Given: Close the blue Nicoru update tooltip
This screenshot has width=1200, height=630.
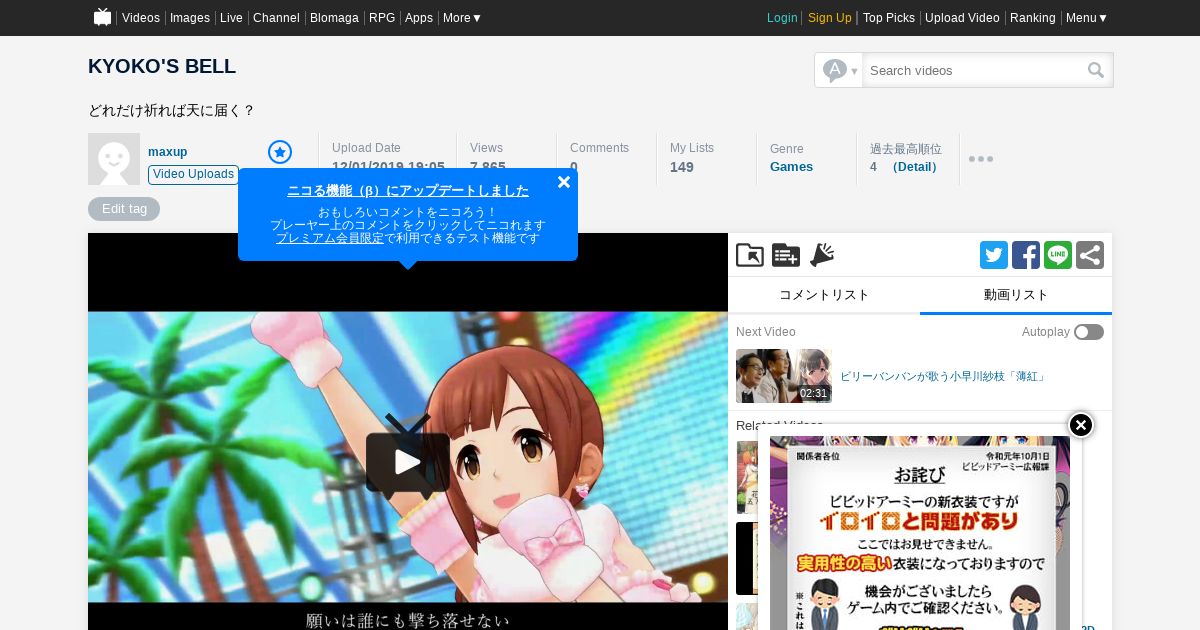Looking at the screenshot, I should (564, 182).
